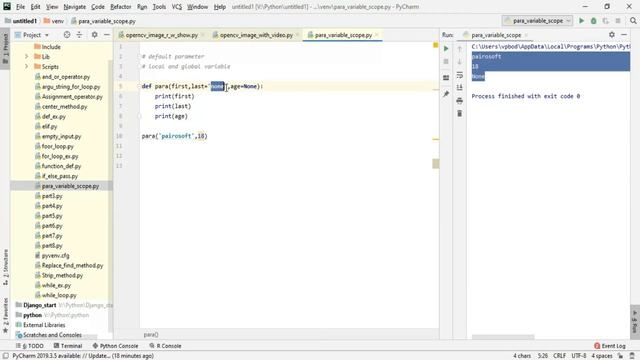Switch to opencv_image_with_video.py tab

[x=256, y=35]
